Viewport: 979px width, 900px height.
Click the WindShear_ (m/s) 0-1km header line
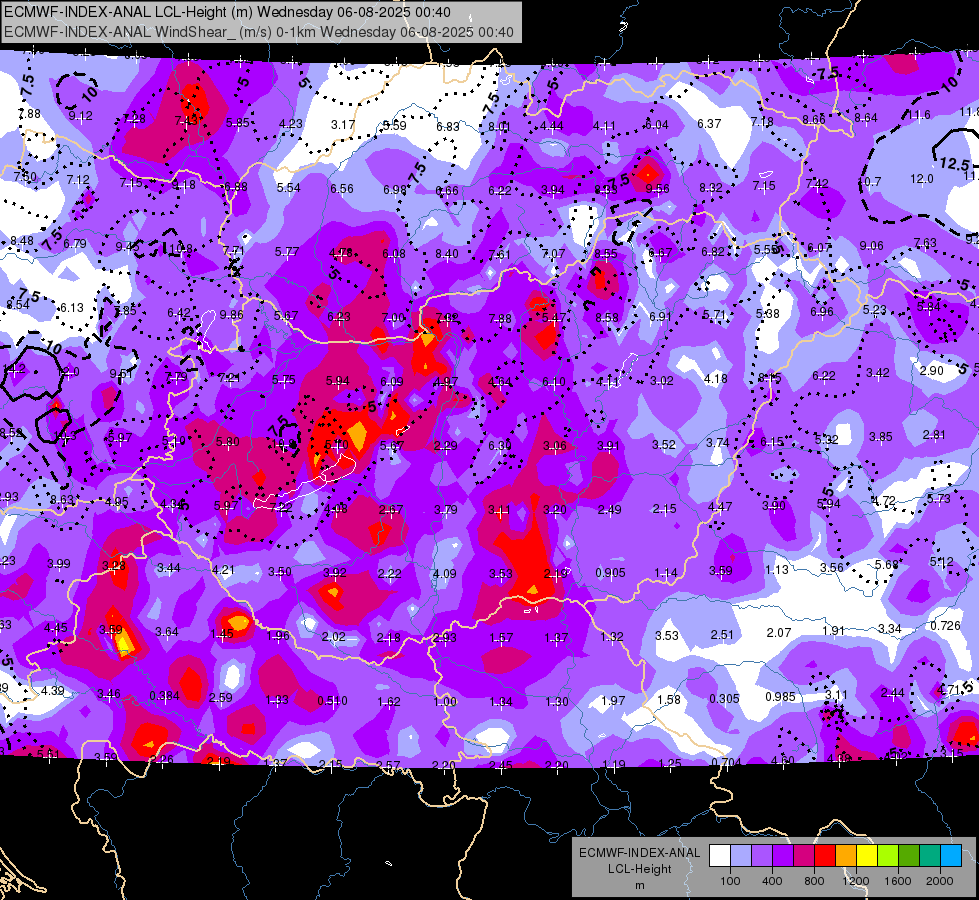click(x=258, y=32)
